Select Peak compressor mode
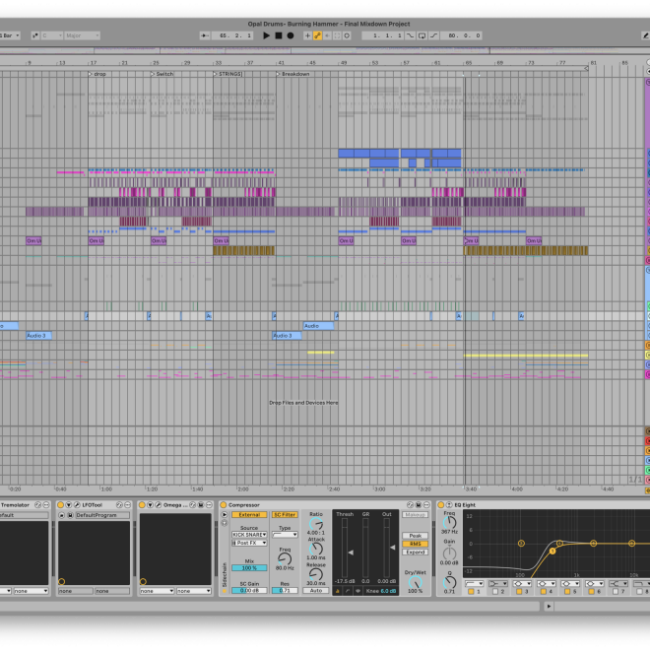The width and height of the screenshot is (650, 650). 415,536
